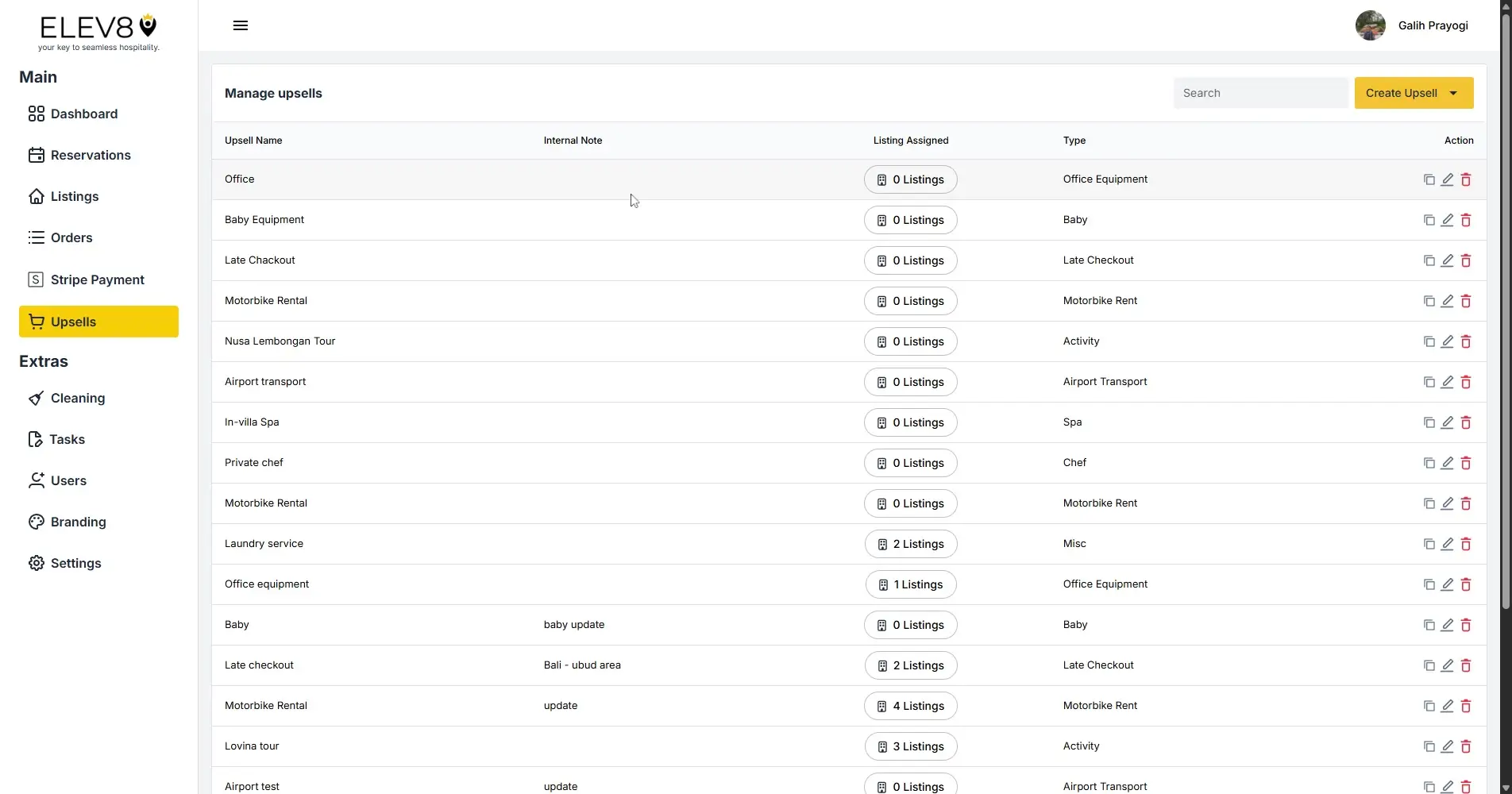Click the 2 Listings badge for Late checkout
1512x794 pixels.
[910, 665]
